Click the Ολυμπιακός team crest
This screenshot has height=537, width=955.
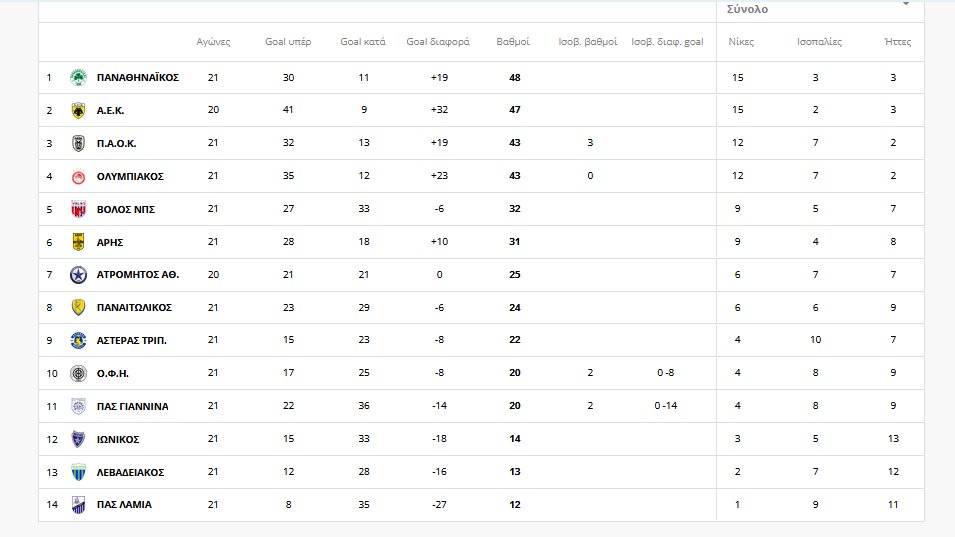pyautogui.click(x=78, y=176)
